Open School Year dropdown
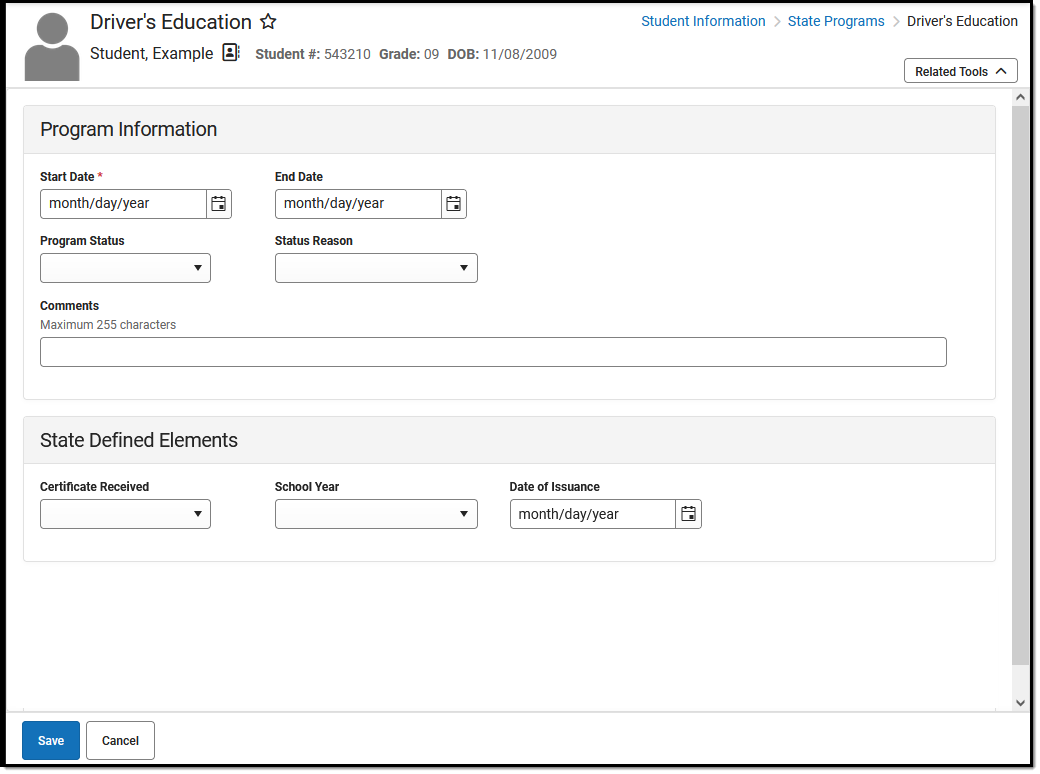The width and height of the screenshot is (1040, 774). coord(376,514)
